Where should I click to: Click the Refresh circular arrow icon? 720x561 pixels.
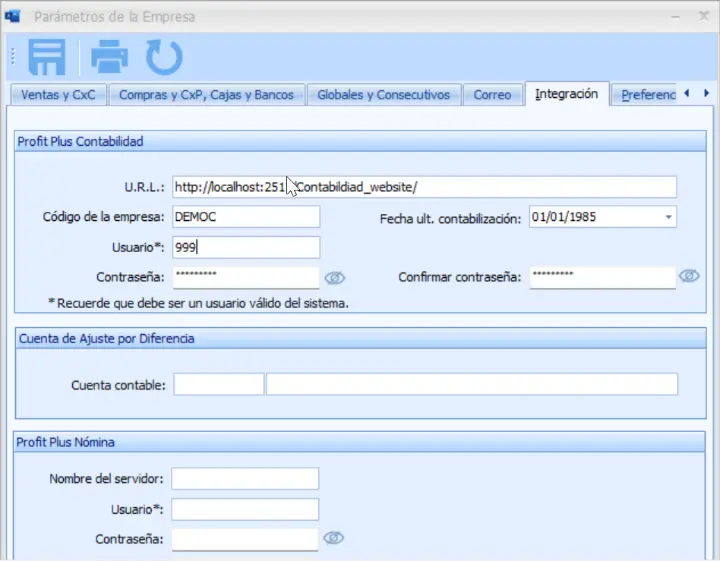164,57
